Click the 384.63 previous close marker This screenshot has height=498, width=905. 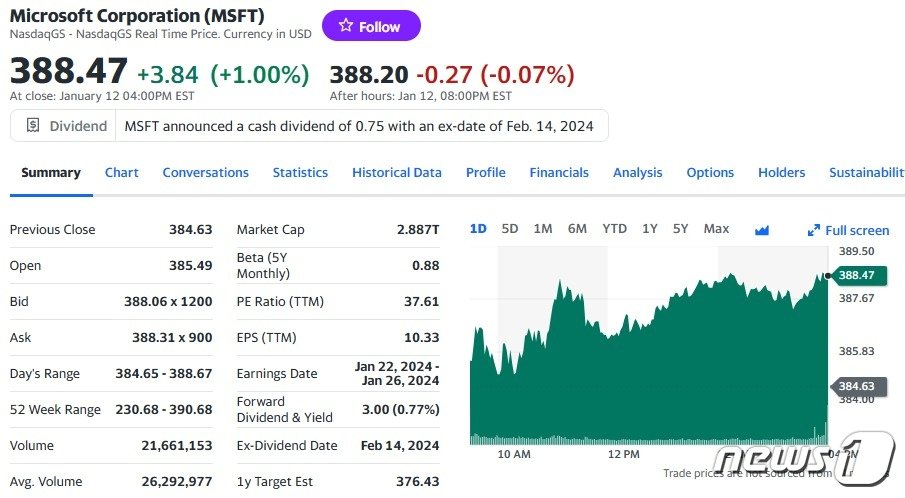[x=856, y=386]
